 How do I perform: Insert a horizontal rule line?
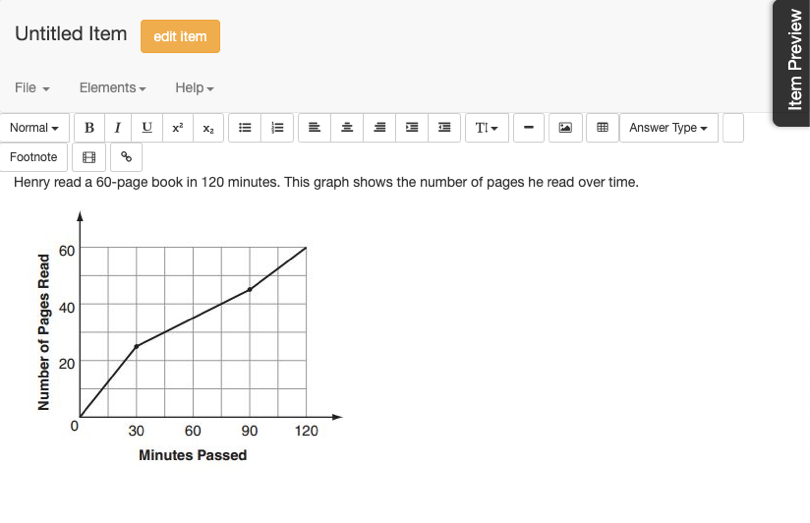point(528,128)
